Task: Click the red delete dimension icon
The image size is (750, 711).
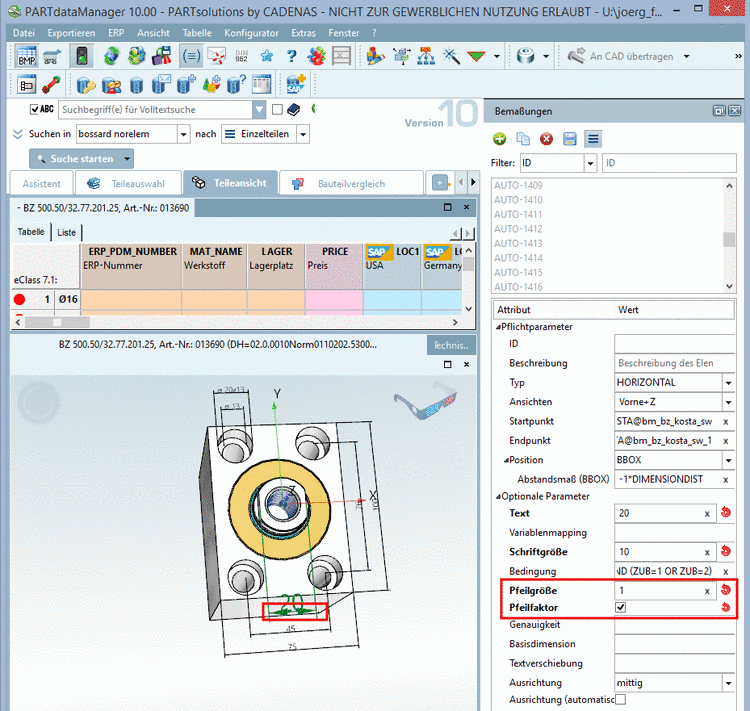Action: tap(546, 138)
